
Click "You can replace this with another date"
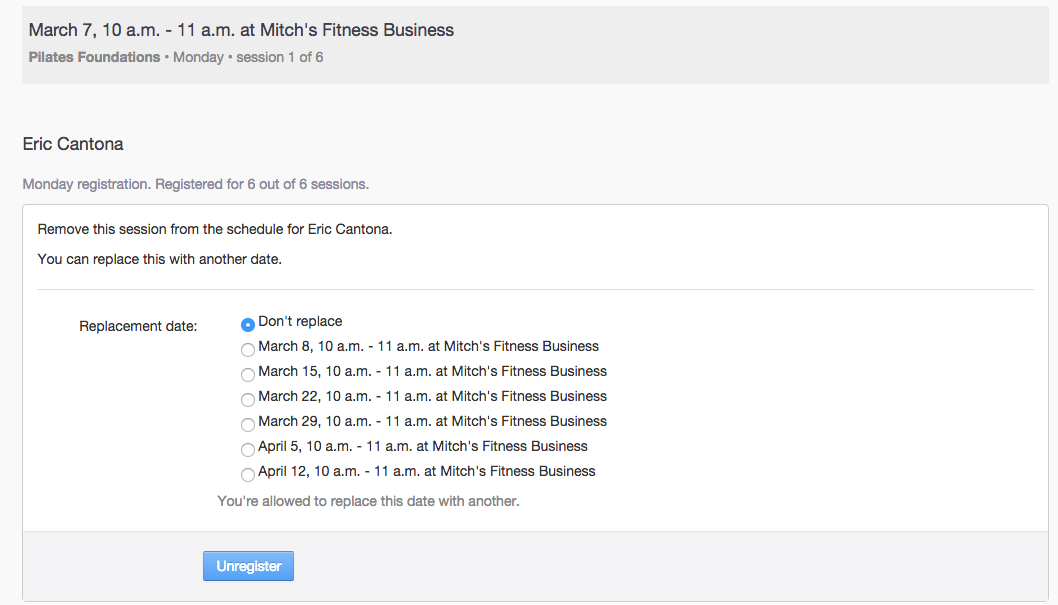tap(160, 259)
